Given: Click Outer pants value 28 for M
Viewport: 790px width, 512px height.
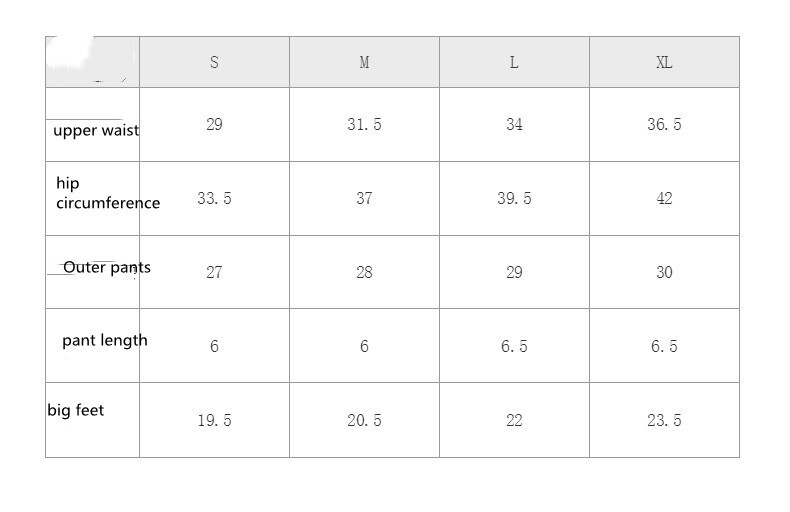Looking at the screenshot, I should [364, 273].
